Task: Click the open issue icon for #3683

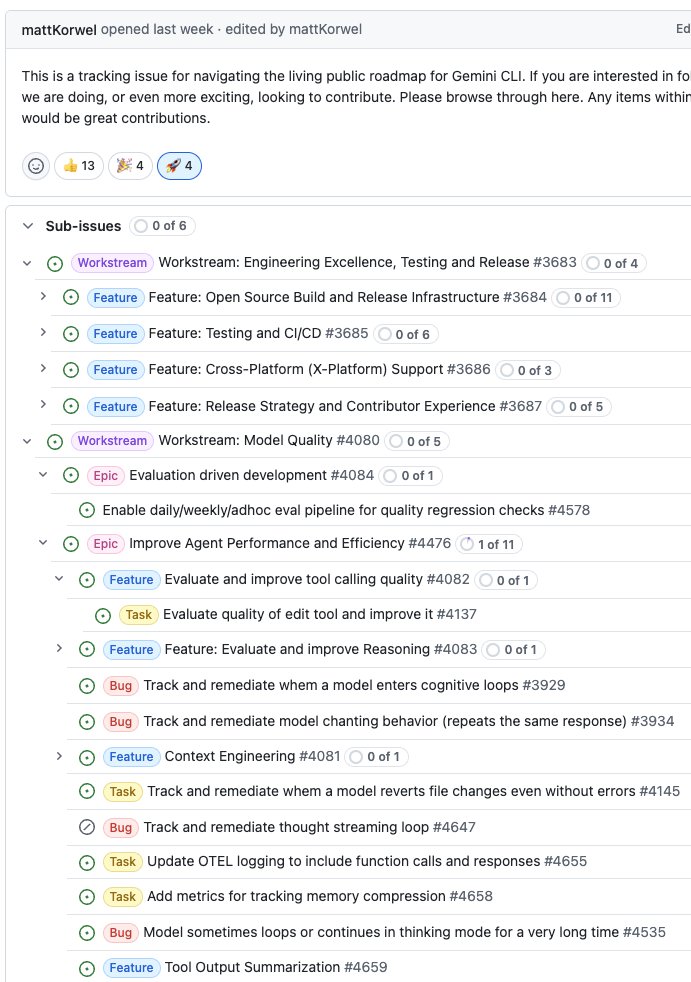Action: point(55,264)
